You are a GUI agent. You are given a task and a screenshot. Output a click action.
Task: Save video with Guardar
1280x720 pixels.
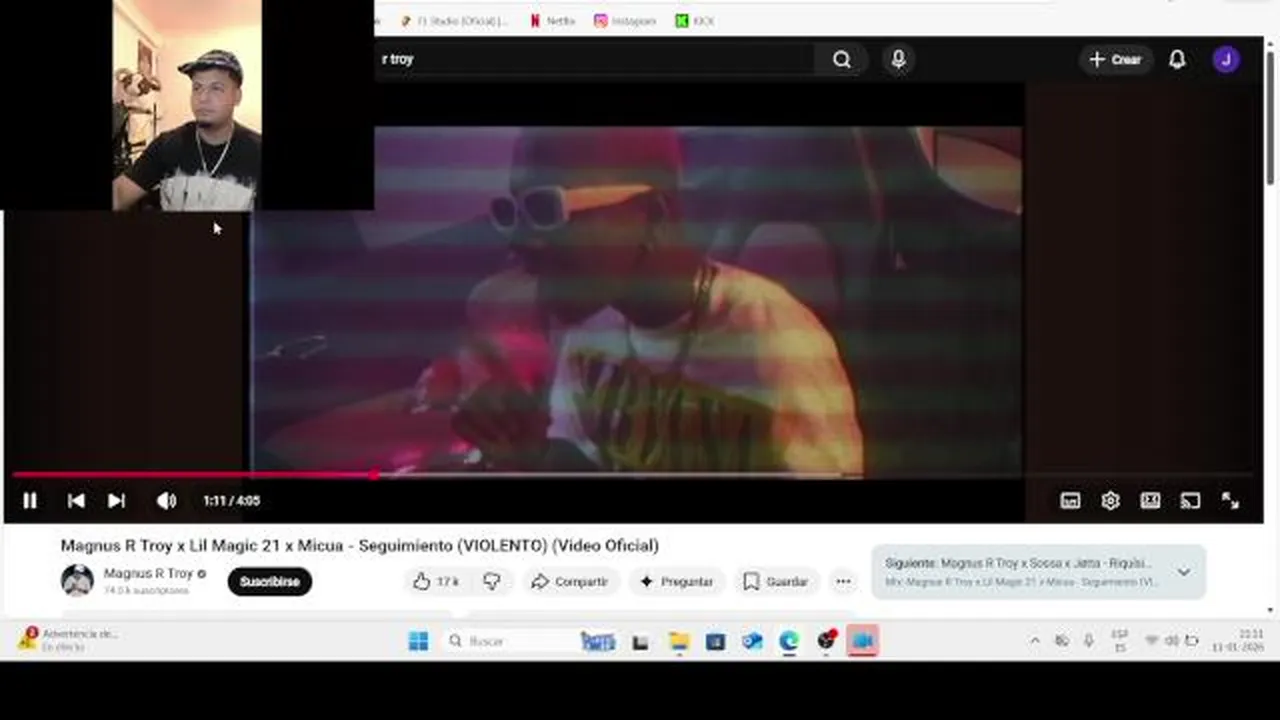click(x=776, y=581)
